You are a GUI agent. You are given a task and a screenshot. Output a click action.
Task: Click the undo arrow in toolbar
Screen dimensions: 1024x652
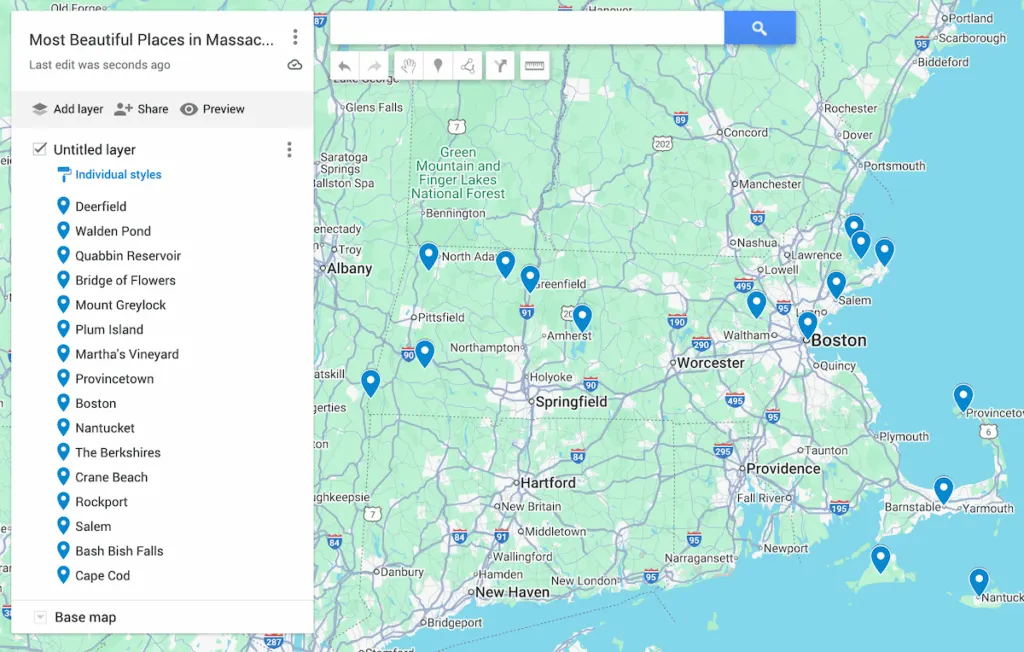[x=345, y=66]
